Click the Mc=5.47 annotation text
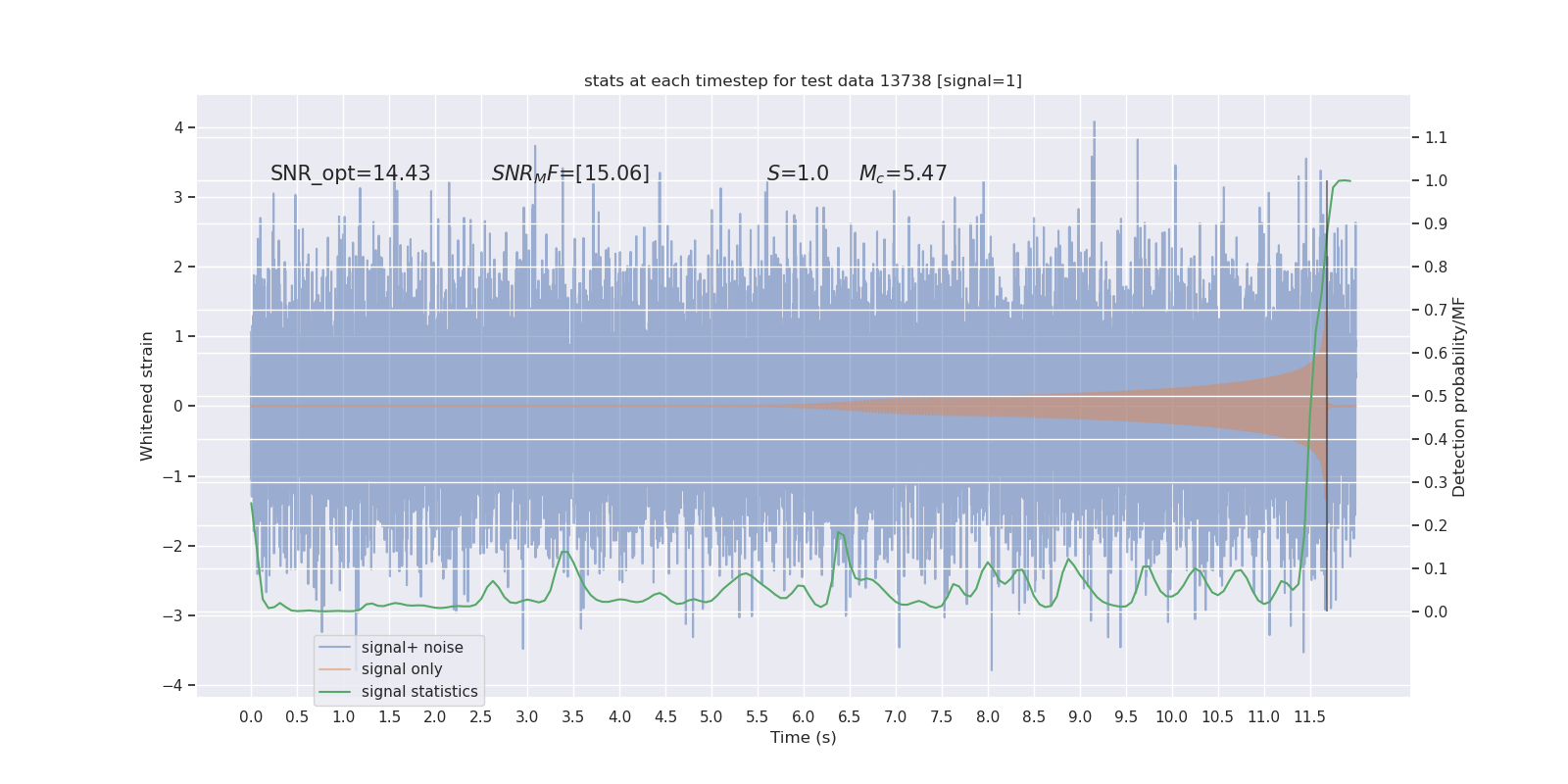Image resolution: width=1568 pixels, height=784 pixels. pyautogui.click(x=903, y=173)
